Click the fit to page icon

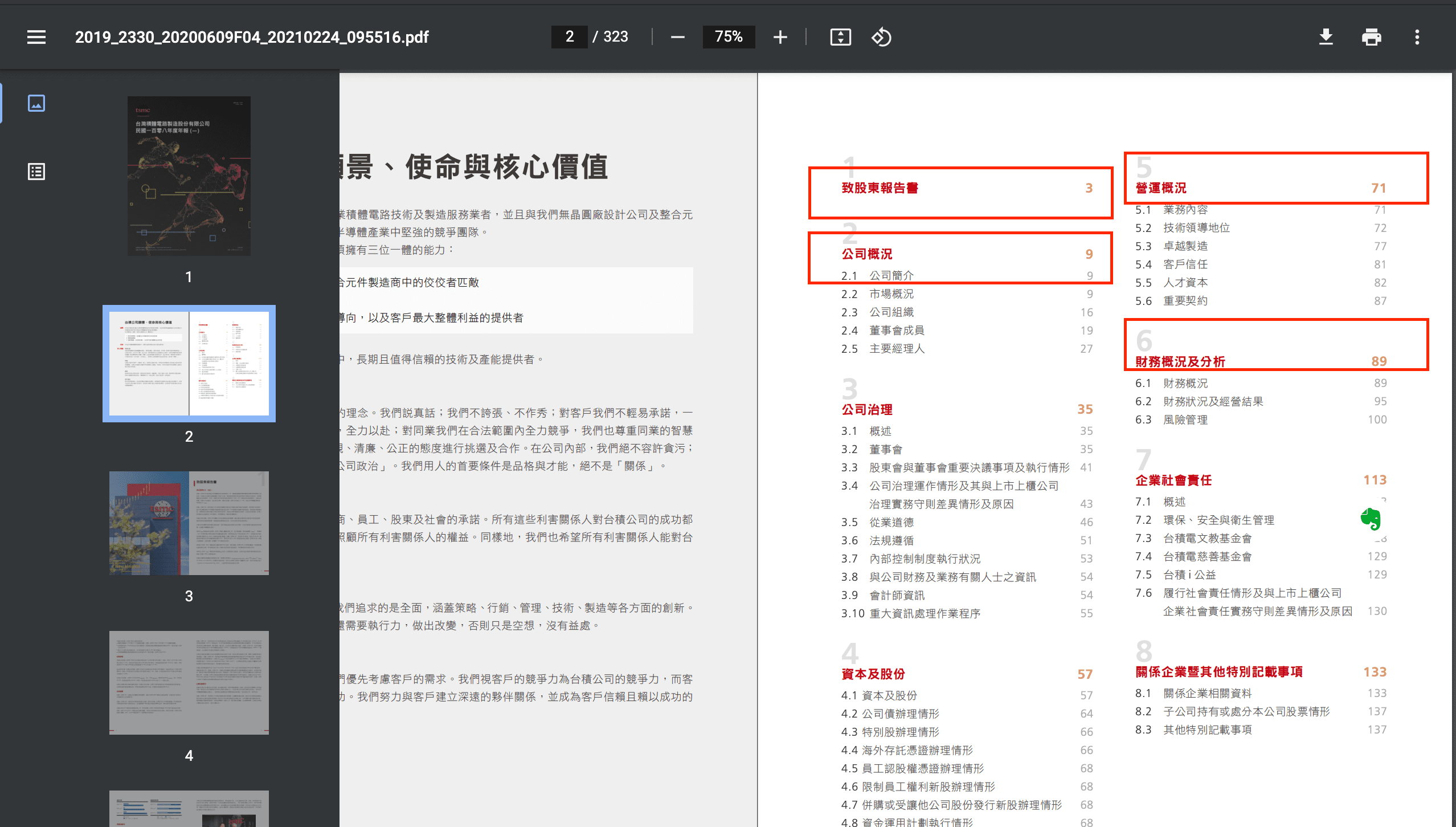(840, 37)
